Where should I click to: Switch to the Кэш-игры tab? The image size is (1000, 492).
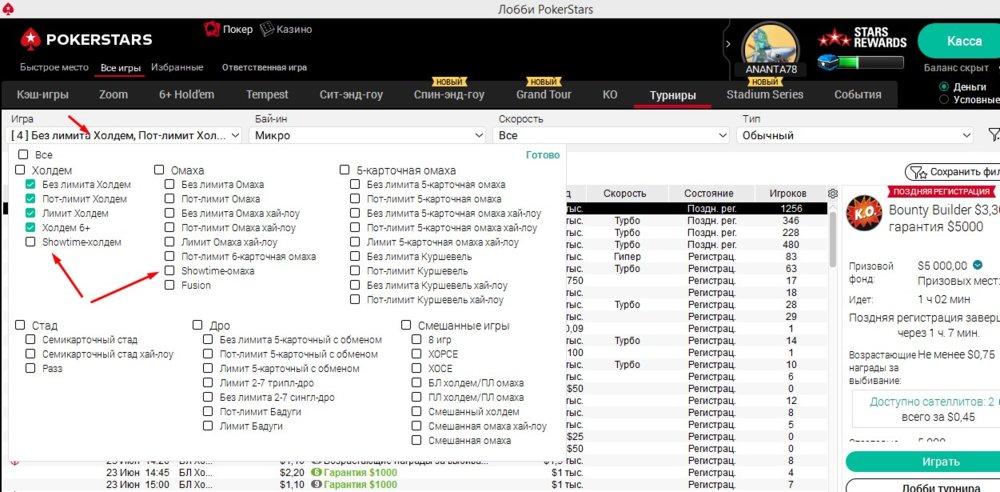[43, 94]
